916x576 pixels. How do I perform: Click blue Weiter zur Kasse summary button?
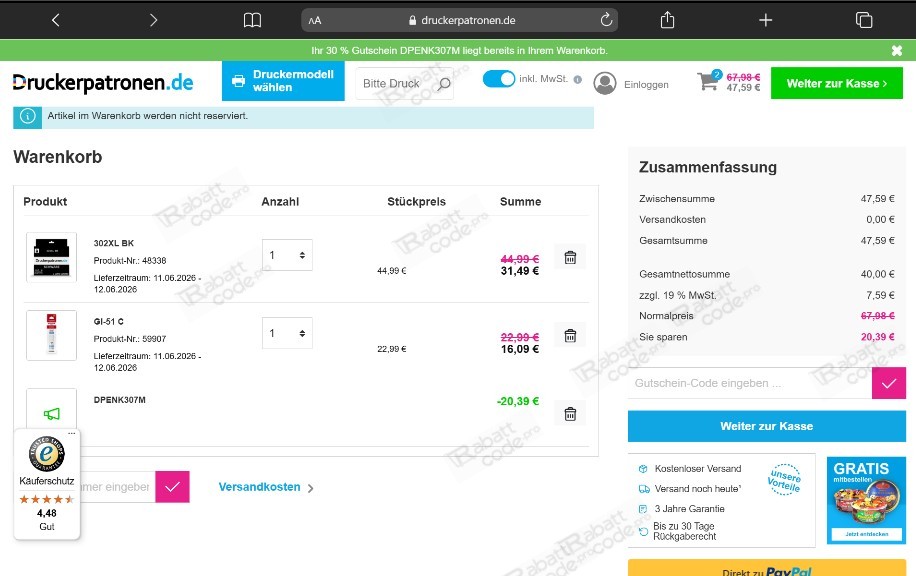click(766, 426)
